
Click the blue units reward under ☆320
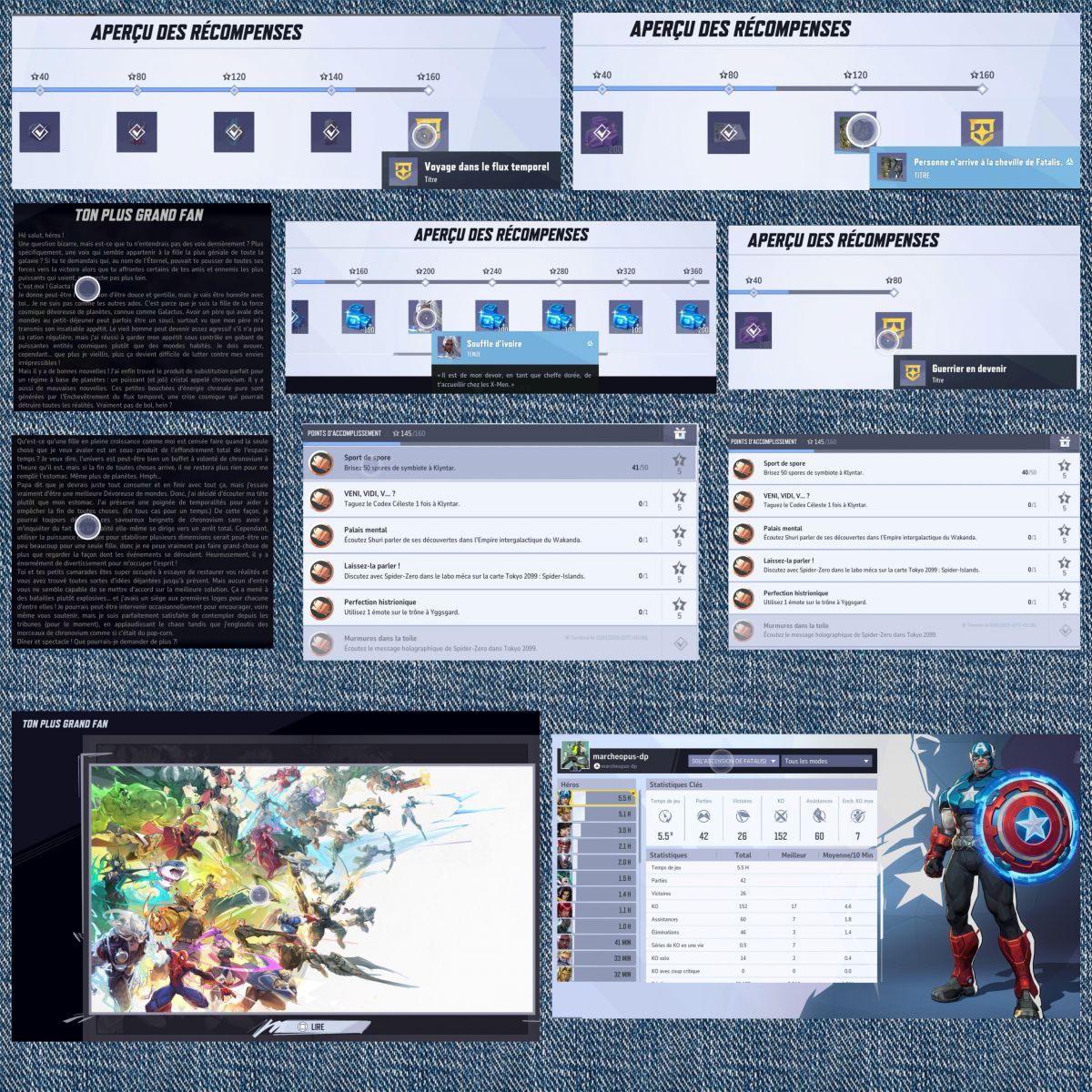pos(626,318)
